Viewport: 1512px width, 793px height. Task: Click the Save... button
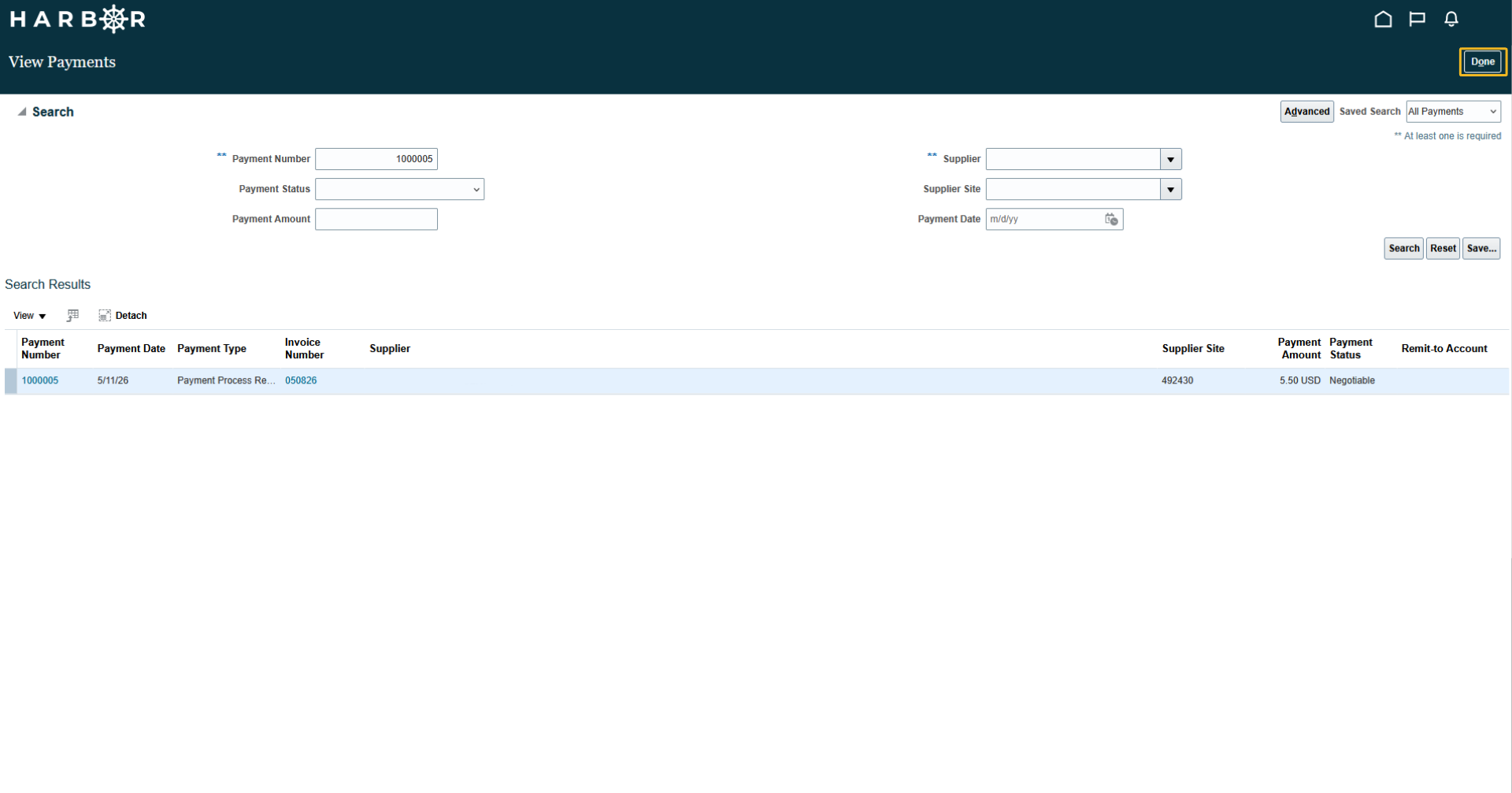click(1480, 248)
